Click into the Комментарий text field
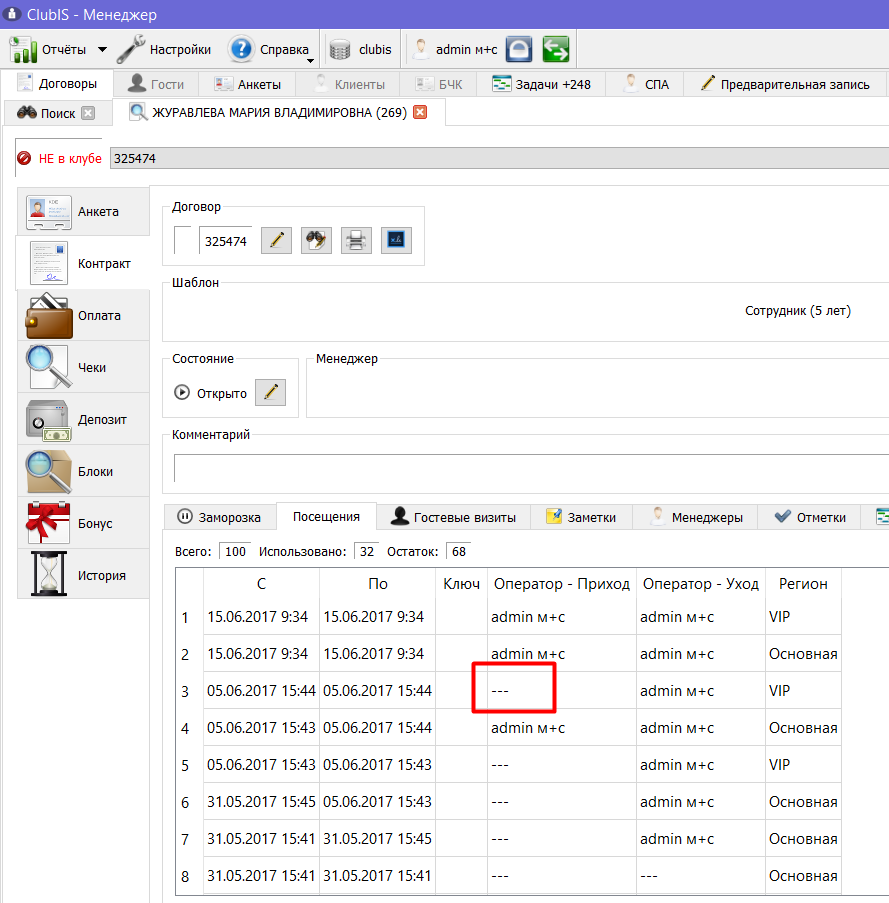This screenshot has height=903, width=889. tap(531, 468)
